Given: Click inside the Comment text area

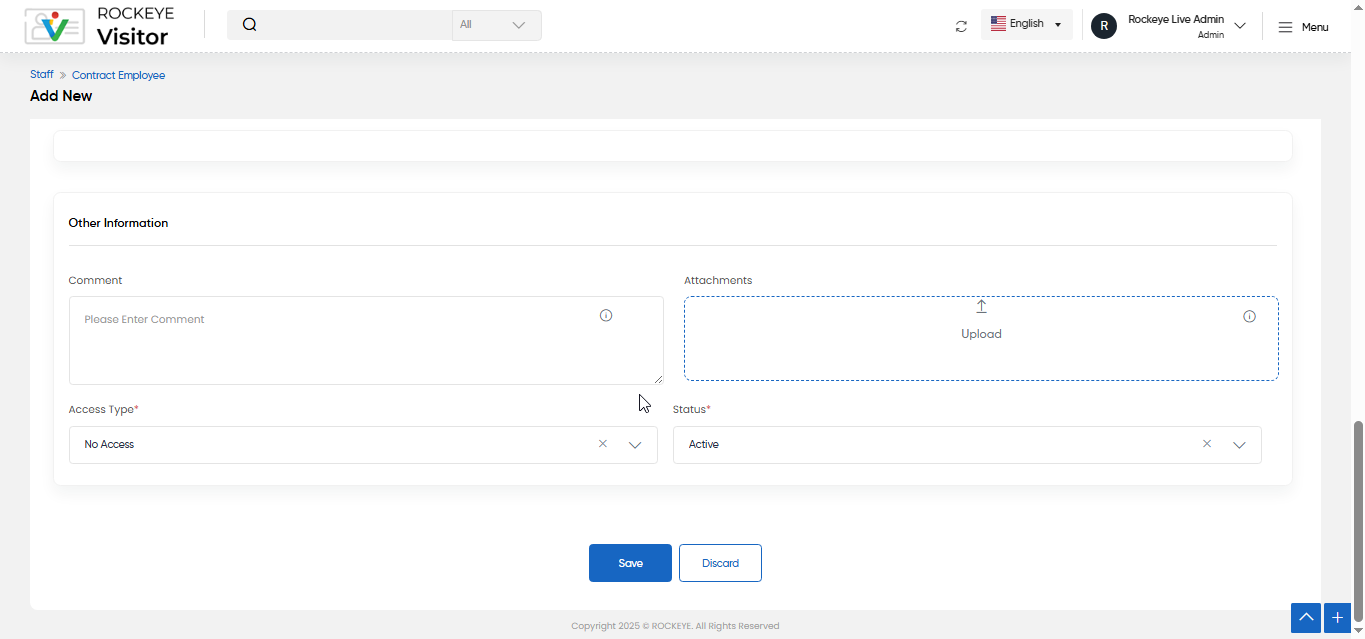Looking at the screenshot, I should [366, 340].
